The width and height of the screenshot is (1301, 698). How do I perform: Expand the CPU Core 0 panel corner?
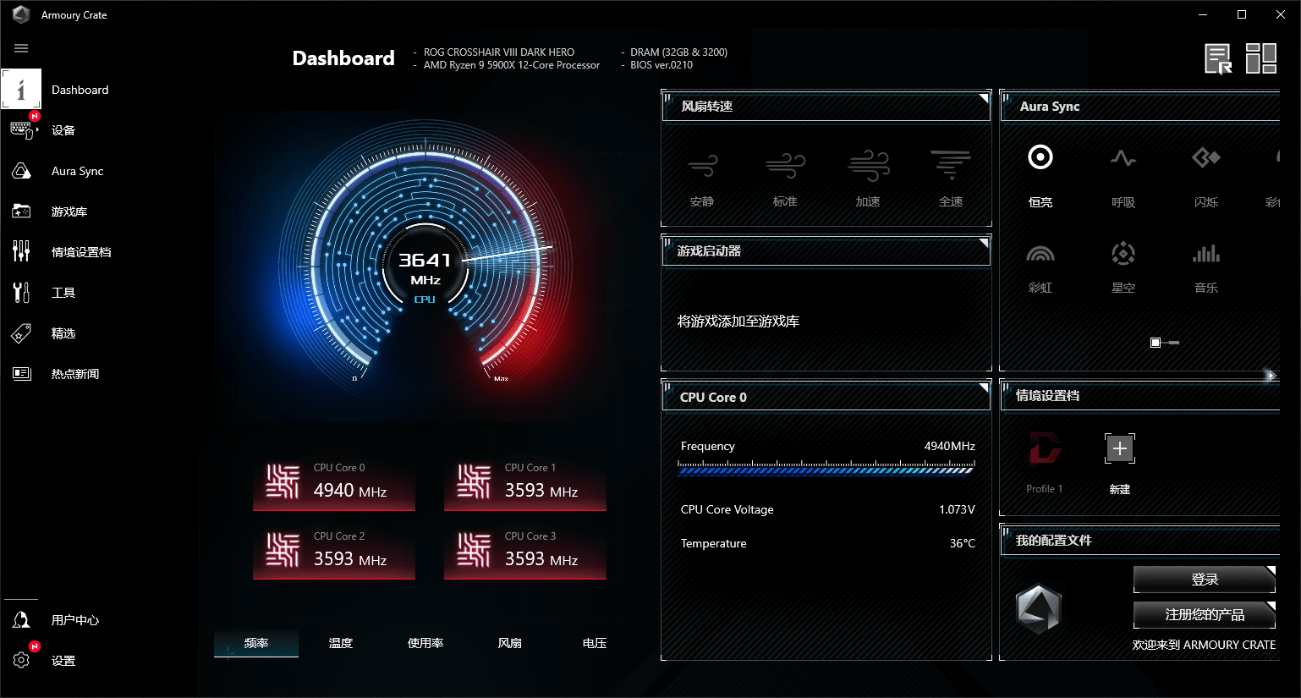coord(983,389)
